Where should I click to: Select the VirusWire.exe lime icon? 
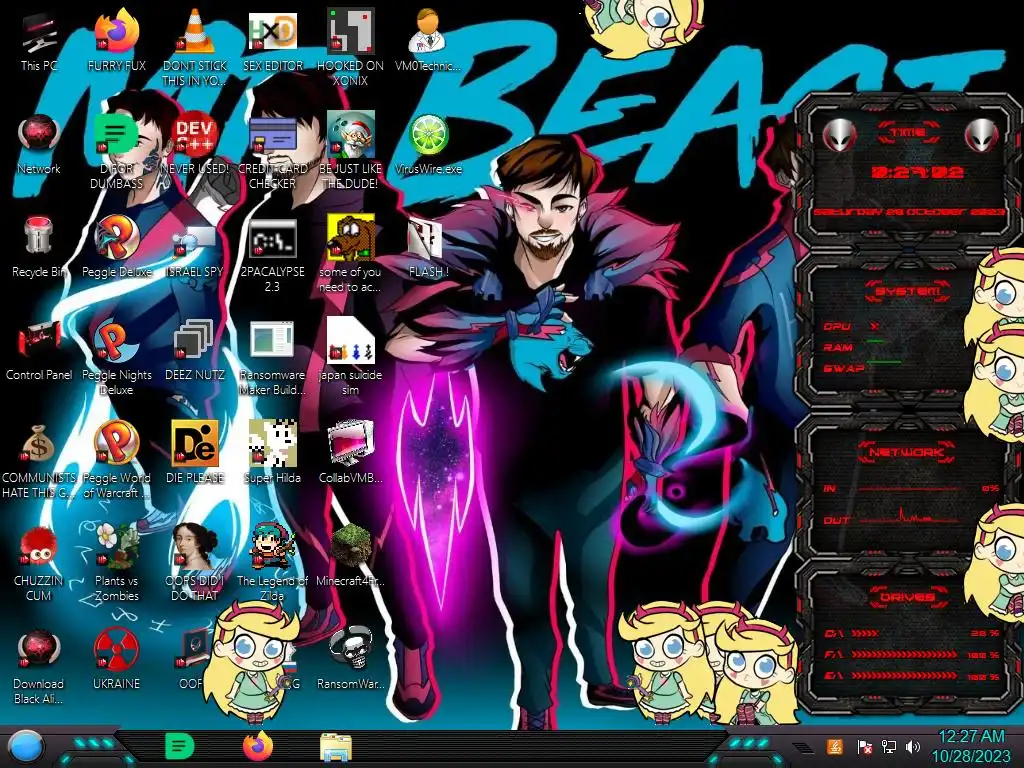click(428, 144)
